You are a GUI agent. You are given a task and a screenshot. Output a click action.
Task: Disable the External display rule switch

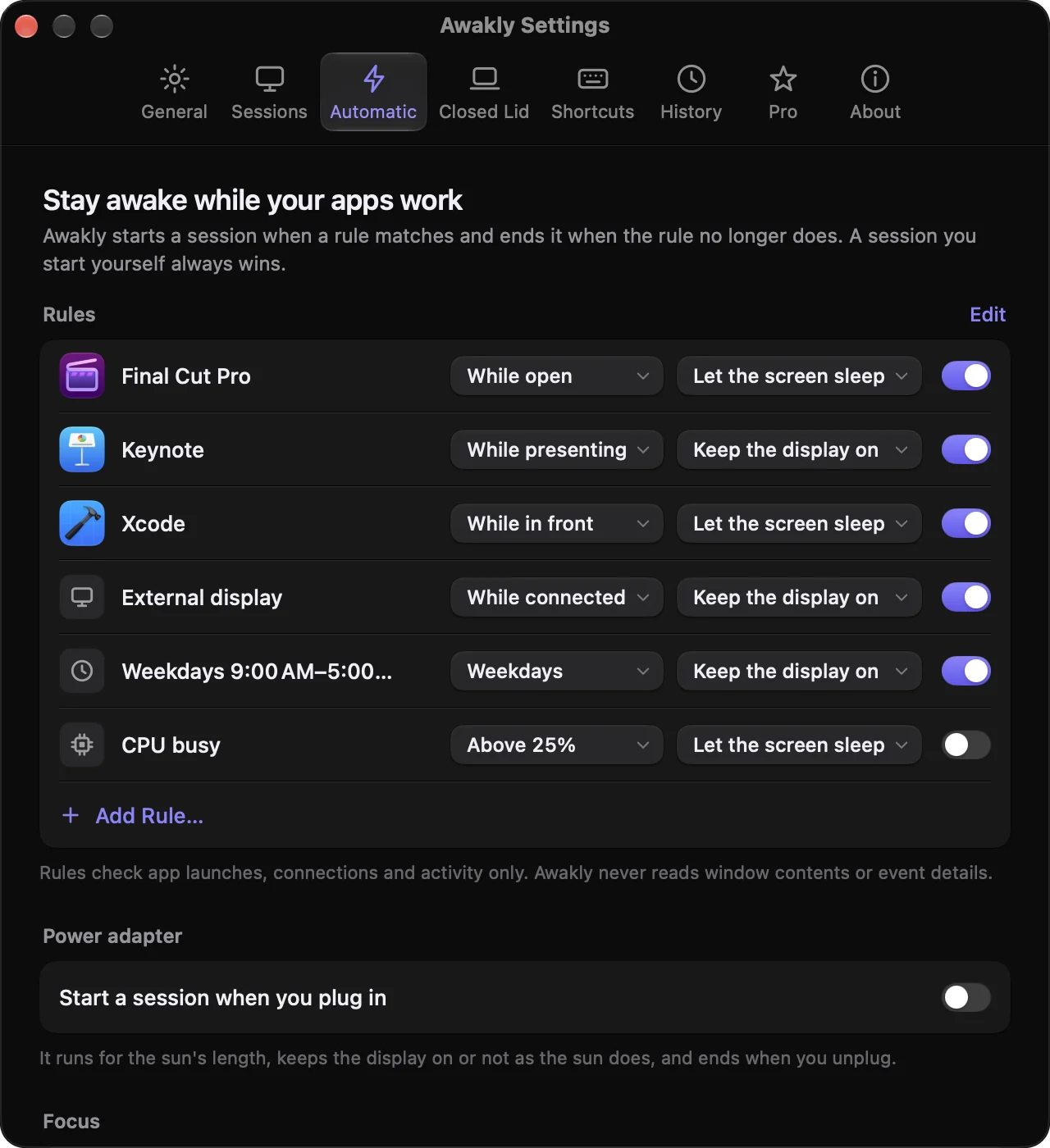966,597
